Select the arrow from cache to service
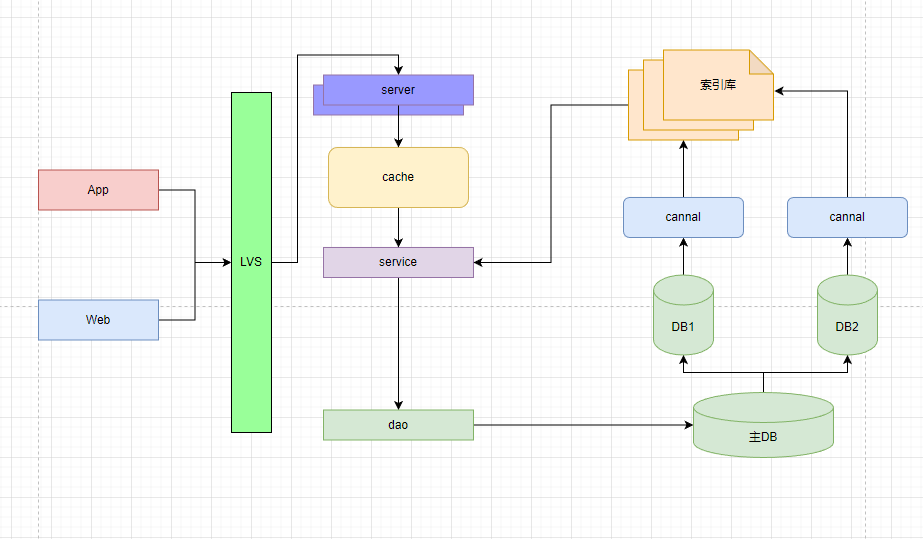Screen dimensions: 923x539 click(398, 227)
